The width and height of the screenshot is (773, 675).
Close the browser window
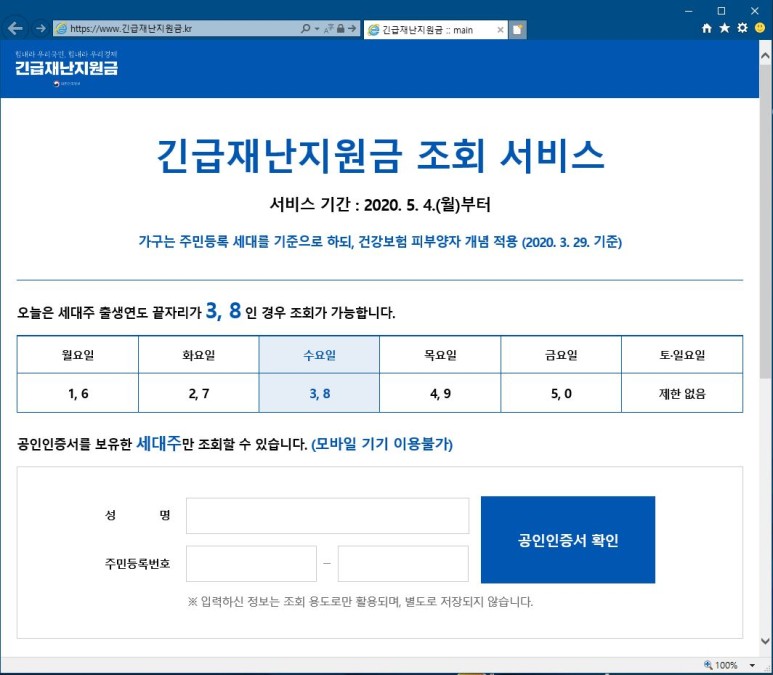pos(754,11)
